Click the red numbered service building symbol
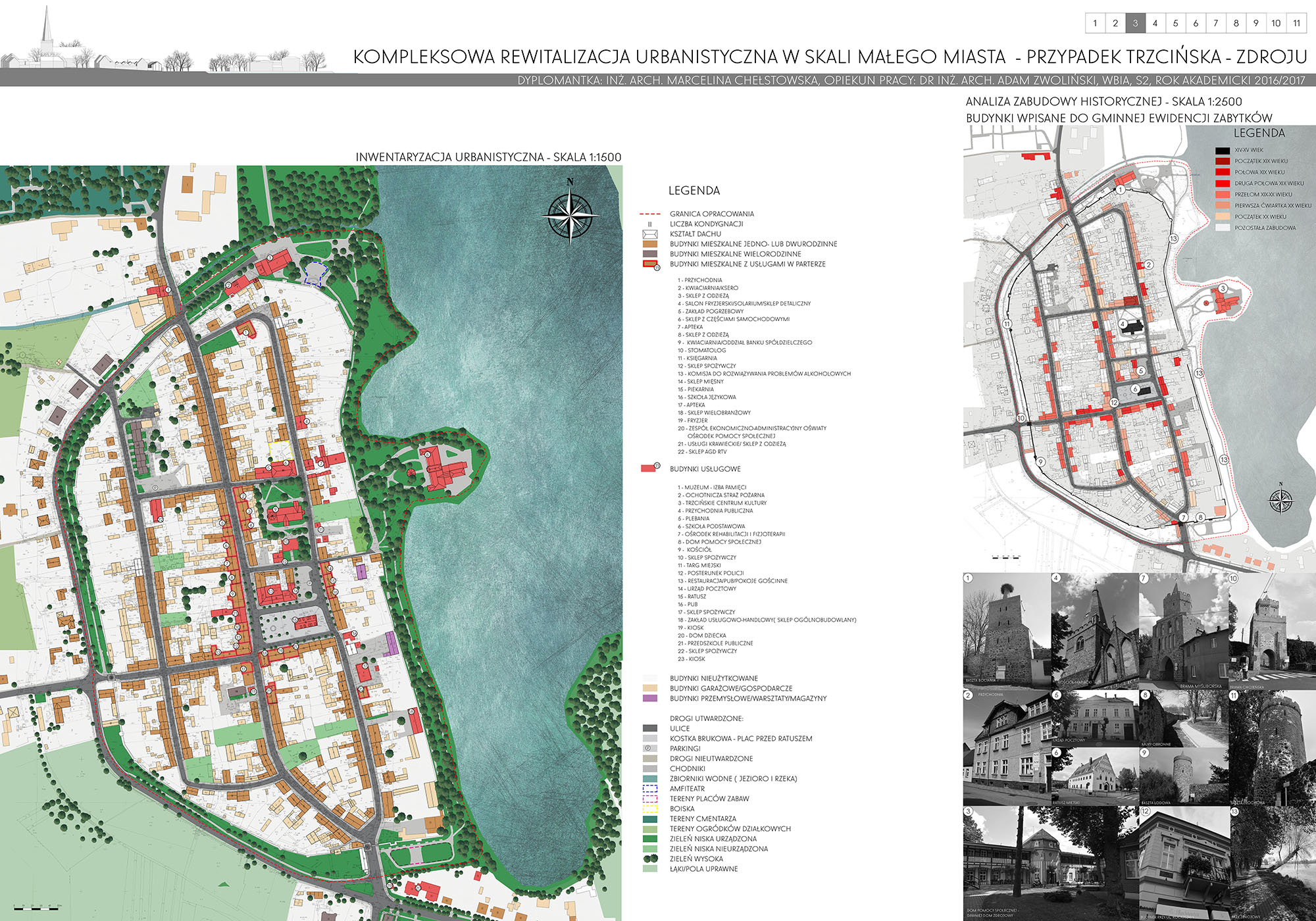1316x921 pixels. pyautogui.click(x=650, y=468)
